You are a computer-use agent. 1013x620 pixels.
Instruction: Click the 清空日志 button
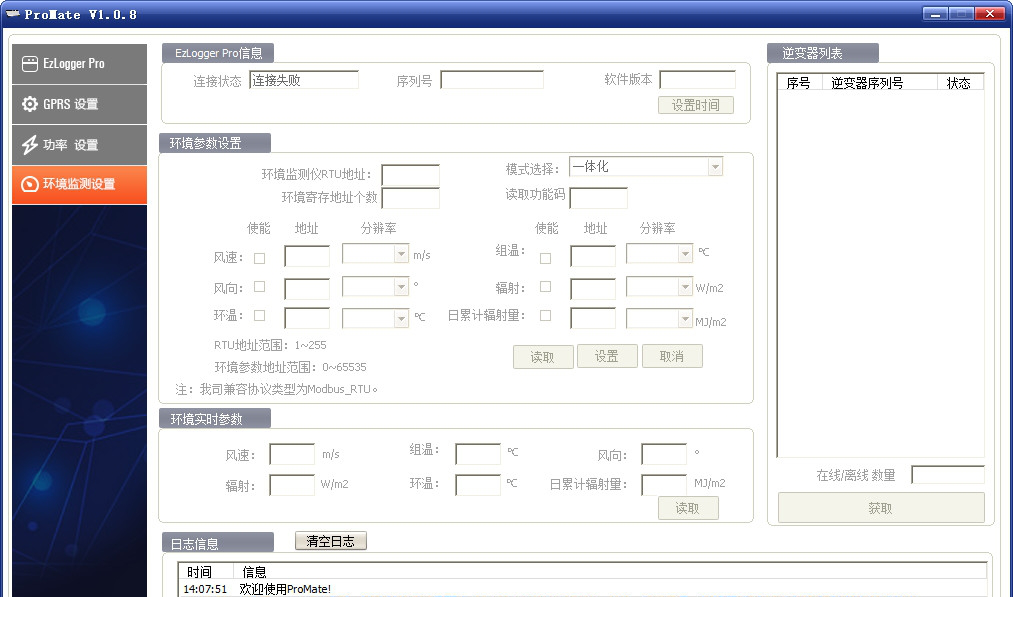tap(331, 541)
